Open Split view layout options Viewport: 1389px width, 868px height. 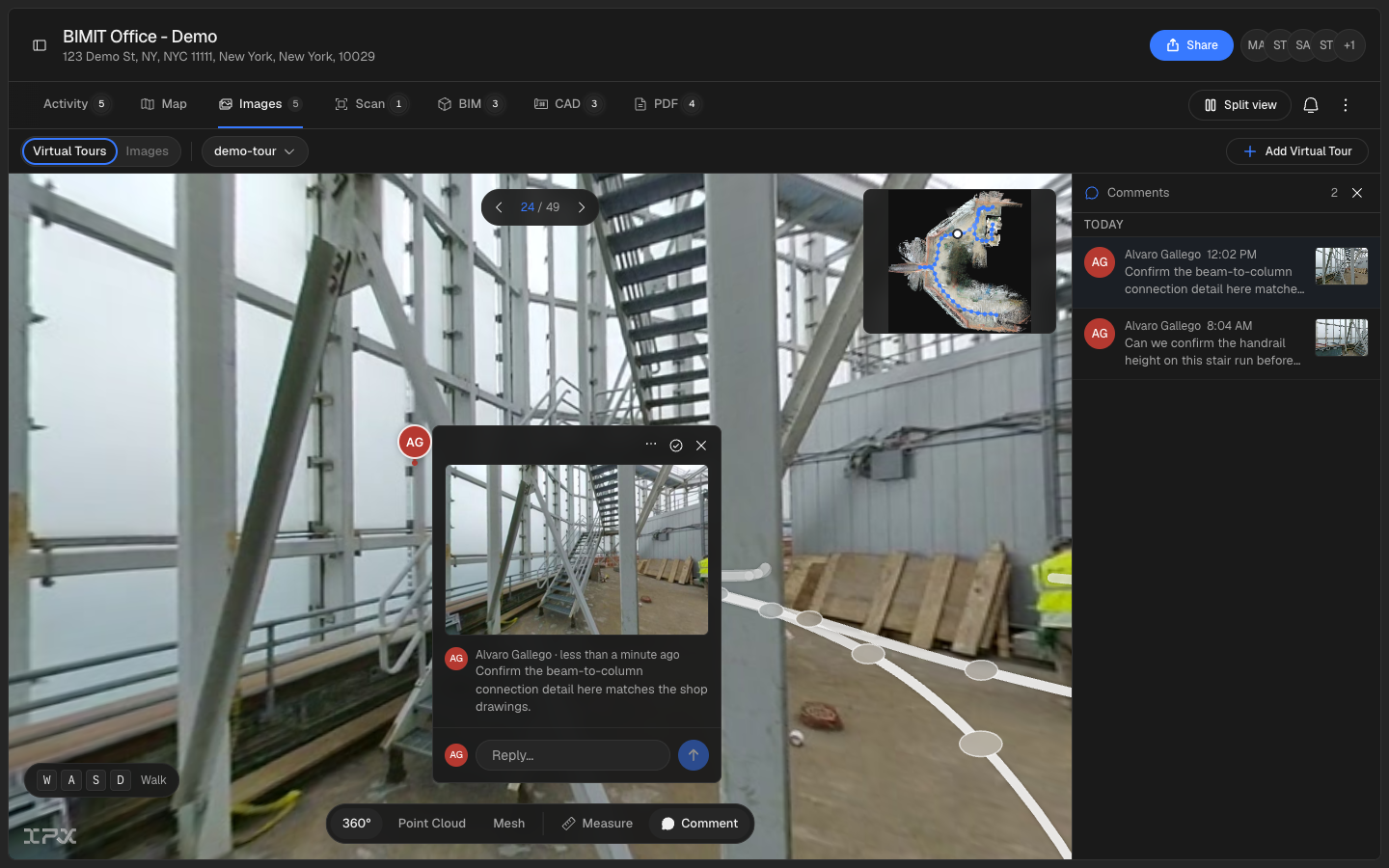1240,105
